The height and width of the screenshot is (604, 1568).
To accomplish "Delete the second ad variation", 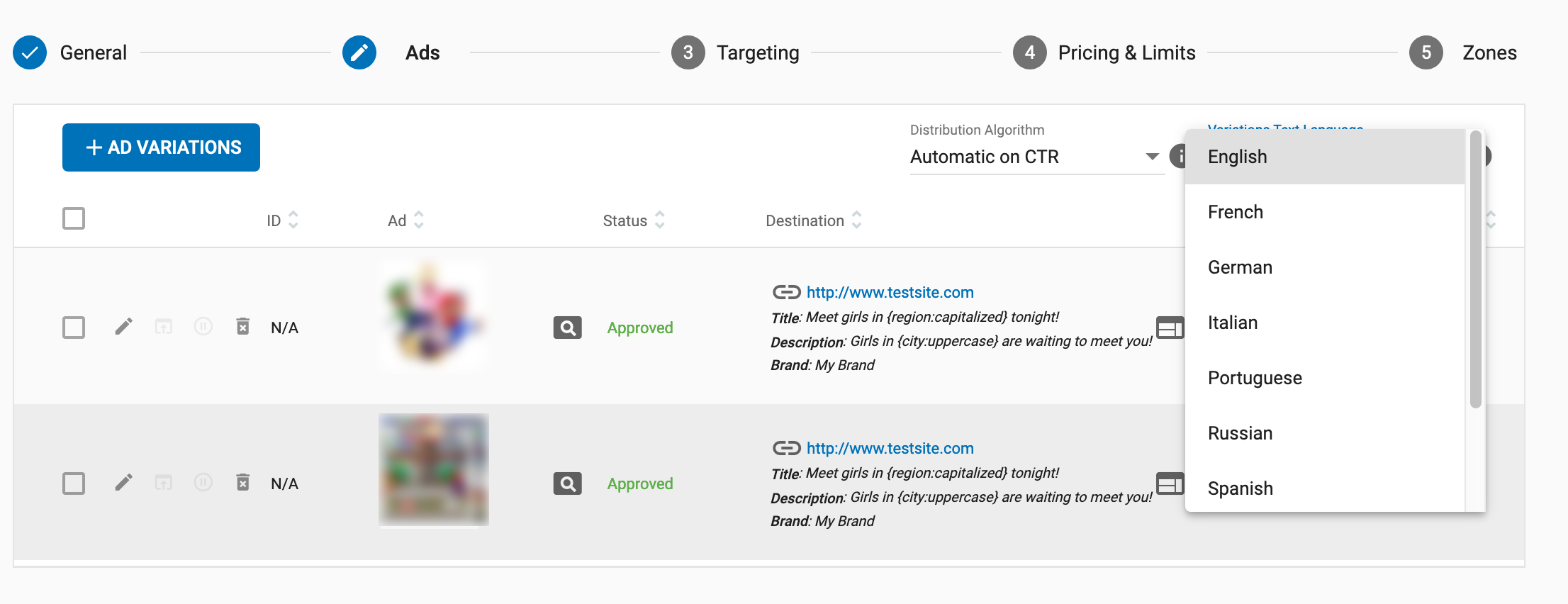I will [242, 483].
